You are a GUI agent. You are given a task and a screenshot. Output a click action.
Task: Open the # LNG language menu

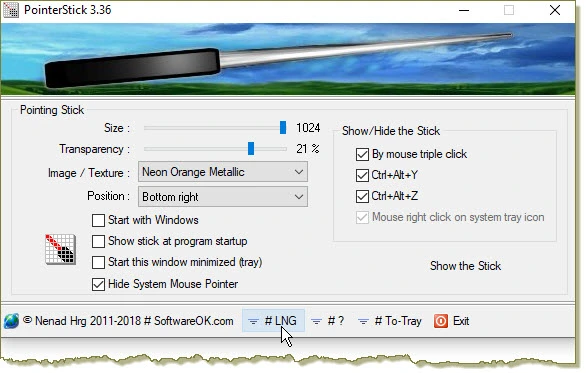point(273,321)
